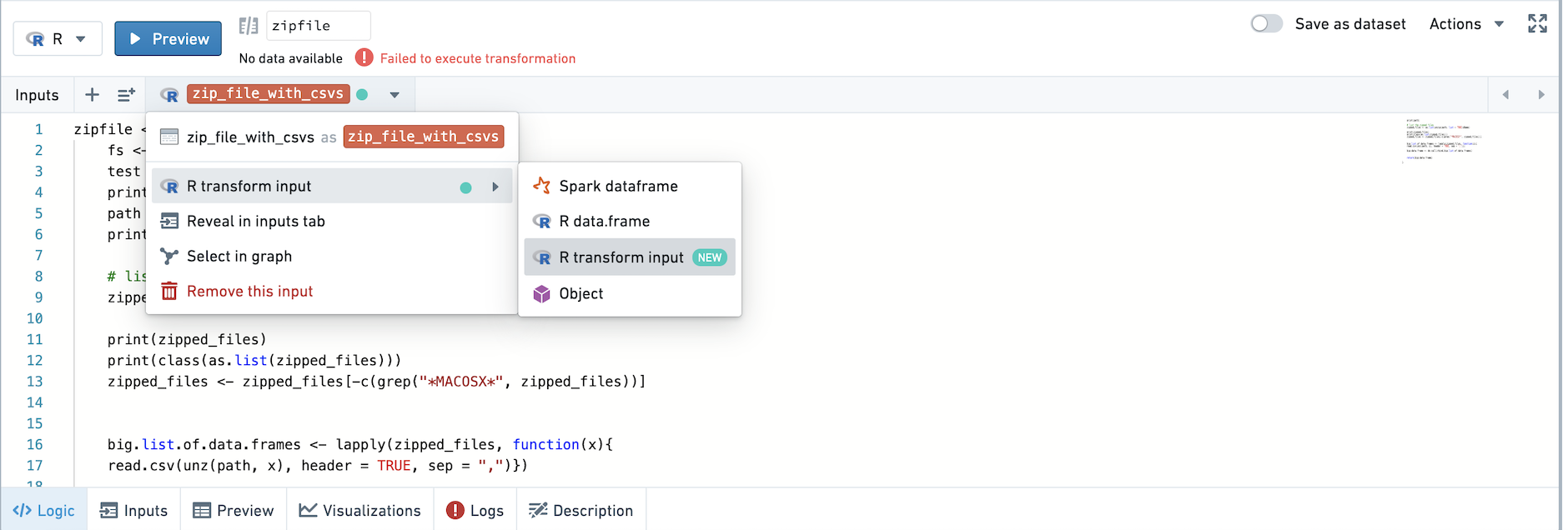The image size is (1568, 530).
Task: Select Spark dataframe option
Action: coord(630,186)
